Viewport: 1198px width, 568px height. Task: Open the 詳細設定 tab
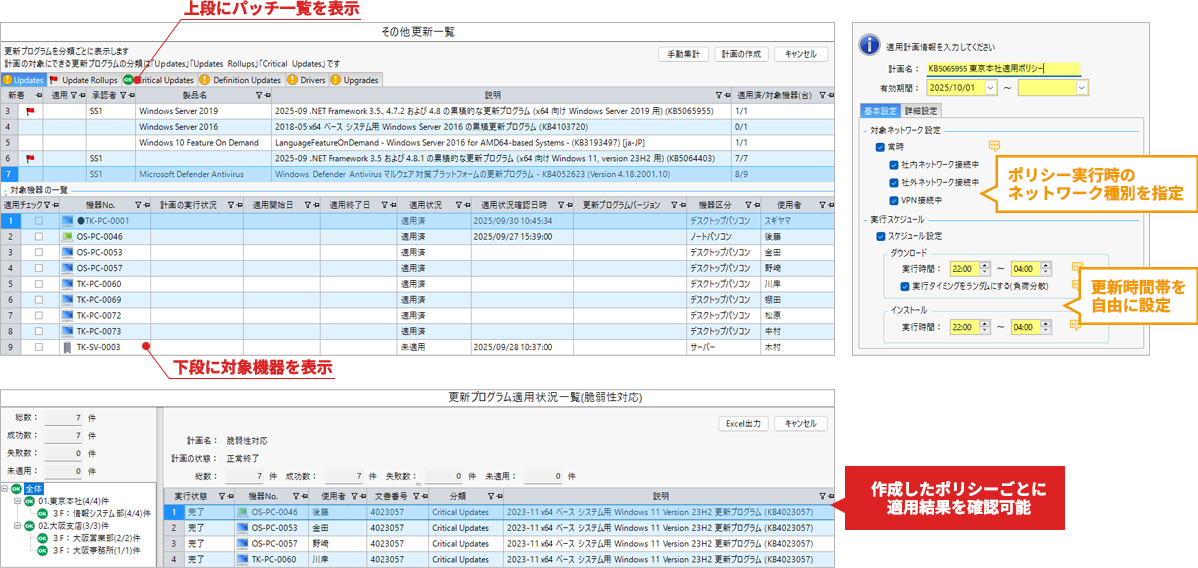[x=921, y=111]
